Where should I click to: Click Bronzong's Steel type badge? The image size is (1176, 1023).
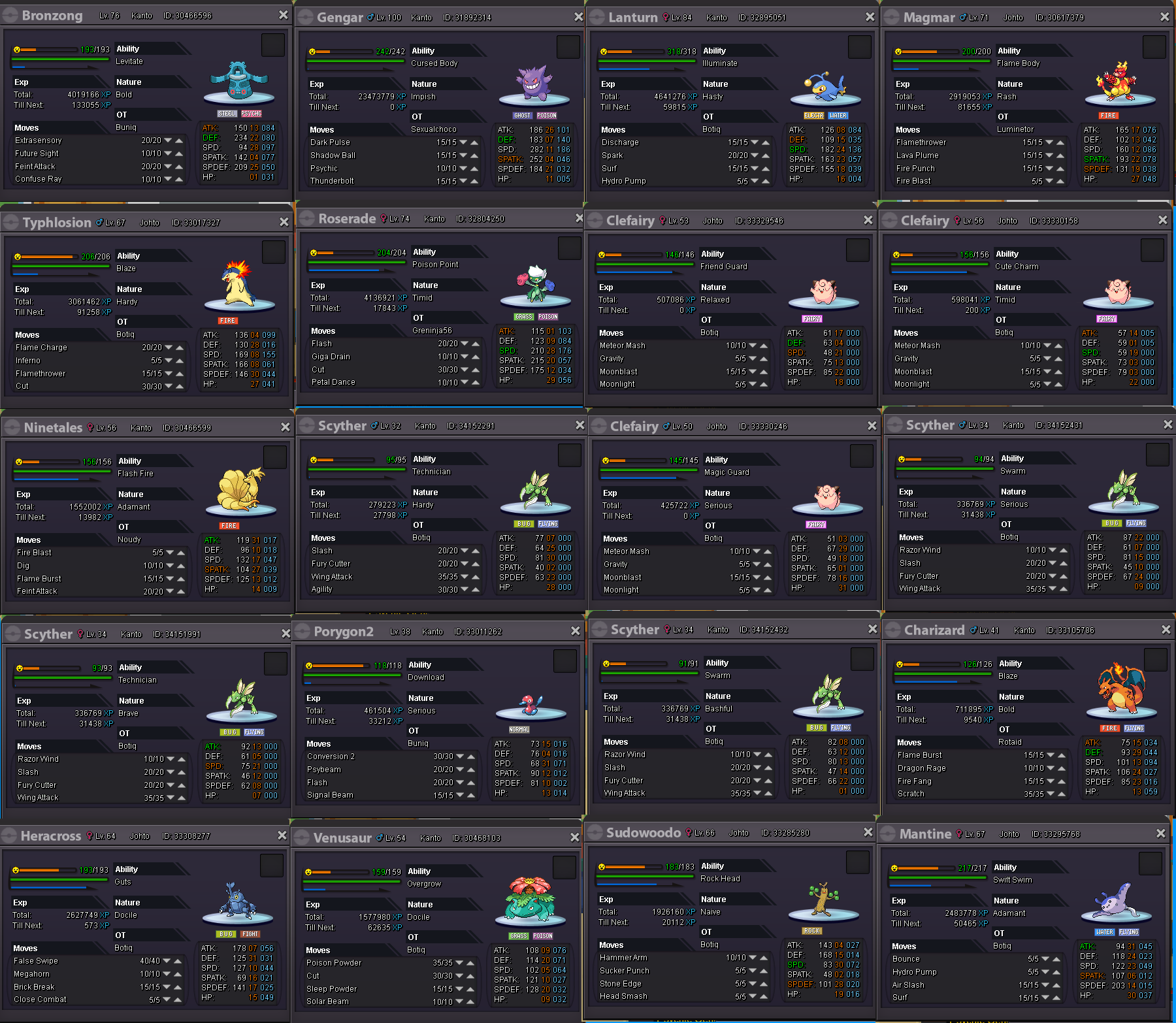tap(227, 114)
